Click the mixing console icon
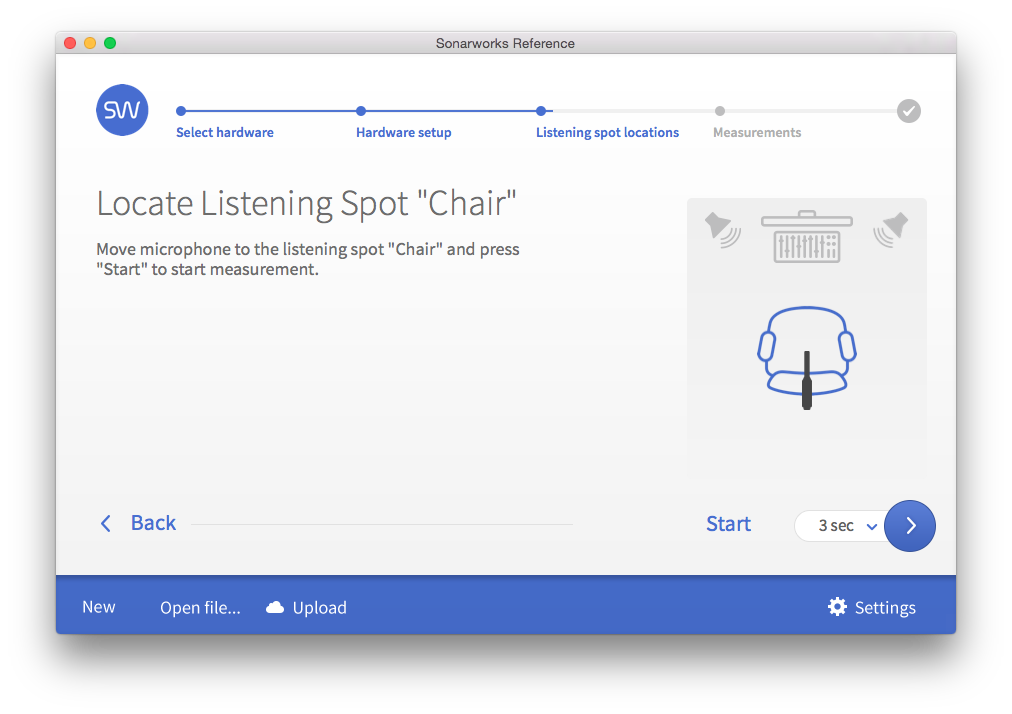 [806, 237]
